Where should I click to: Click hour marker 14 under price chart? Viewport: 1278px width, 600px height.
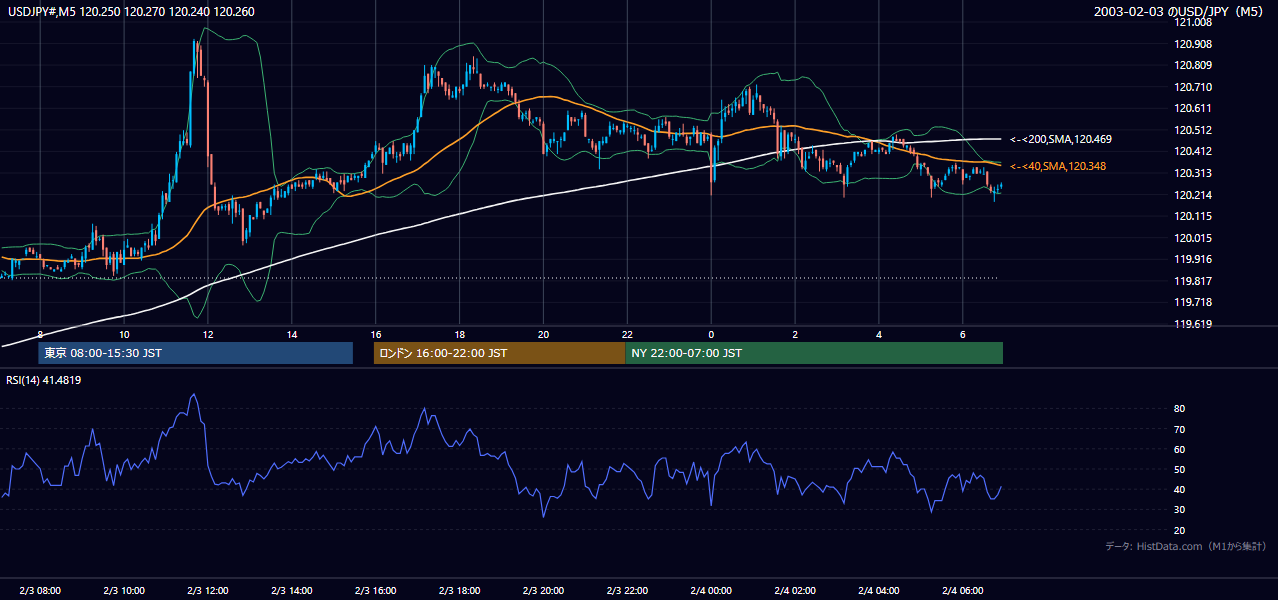291,334
